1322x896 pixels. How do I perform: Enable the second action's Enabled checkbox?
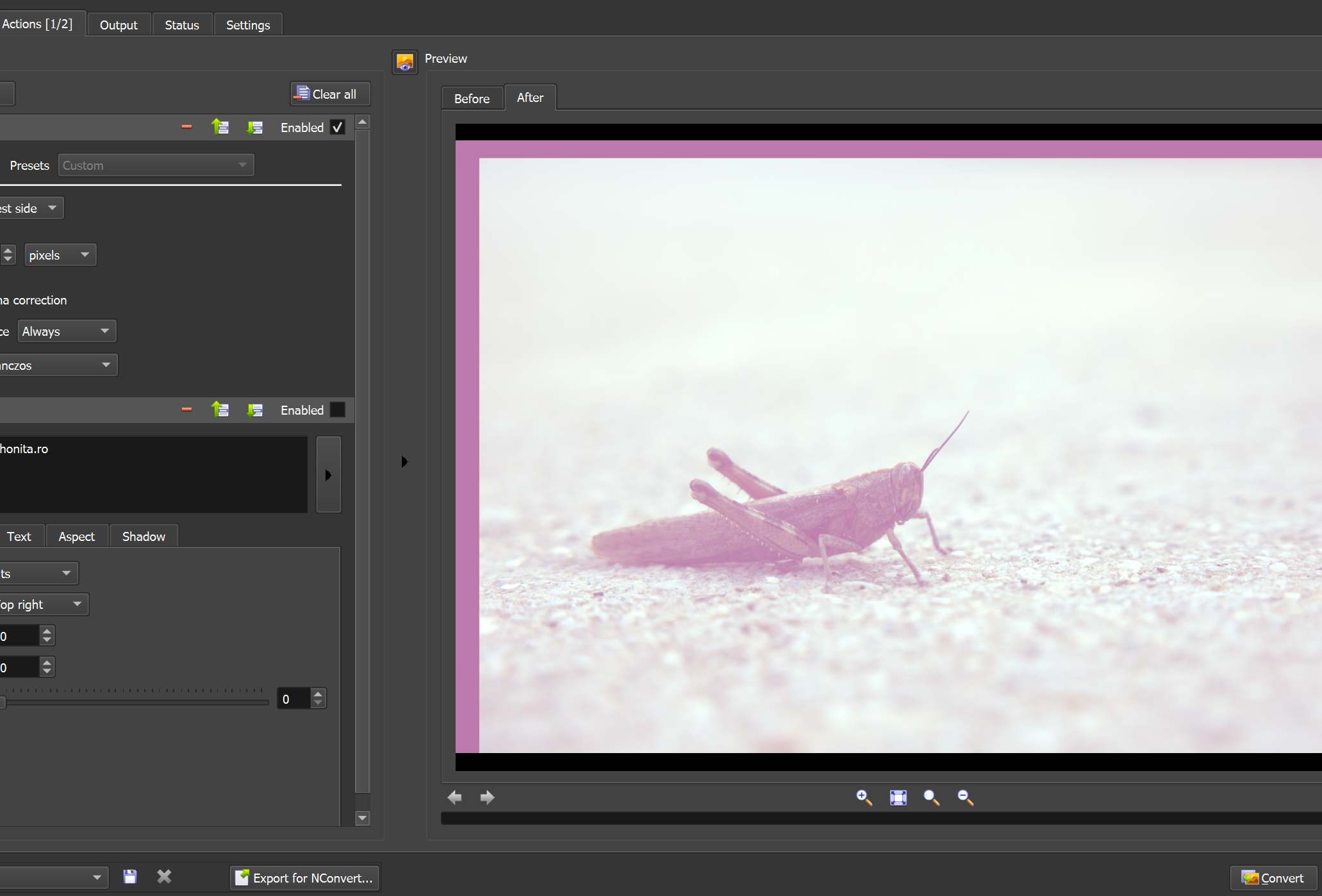[338, 410]
